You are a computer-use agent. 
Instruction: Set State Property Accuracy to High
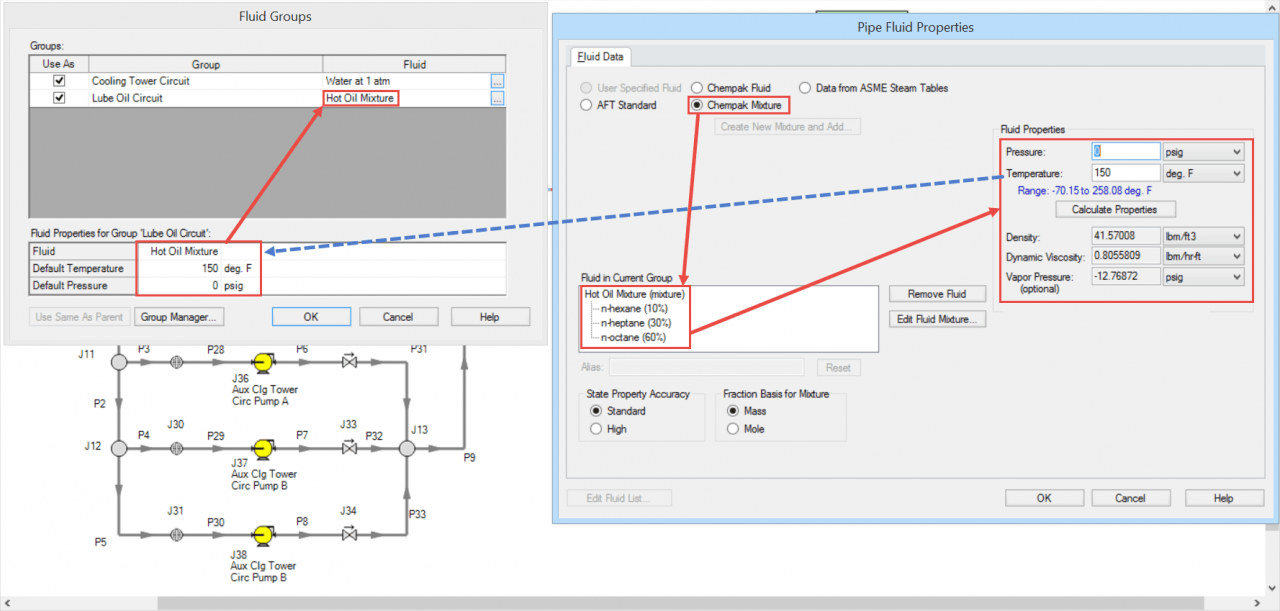tap(597, 429)
